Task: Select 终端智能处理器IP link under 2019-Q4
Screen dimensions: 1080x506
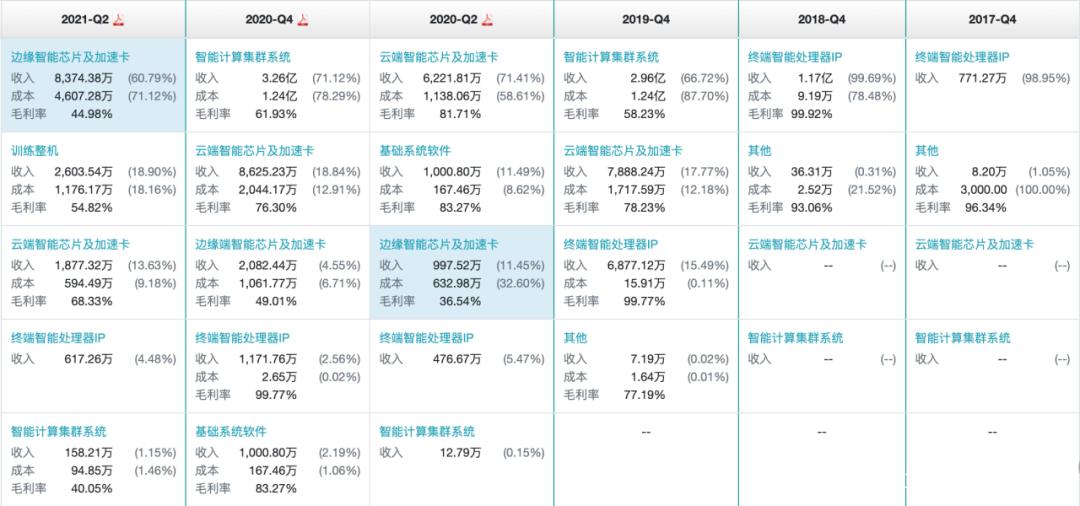Action: pyautogui.click(x=610, y=244)
